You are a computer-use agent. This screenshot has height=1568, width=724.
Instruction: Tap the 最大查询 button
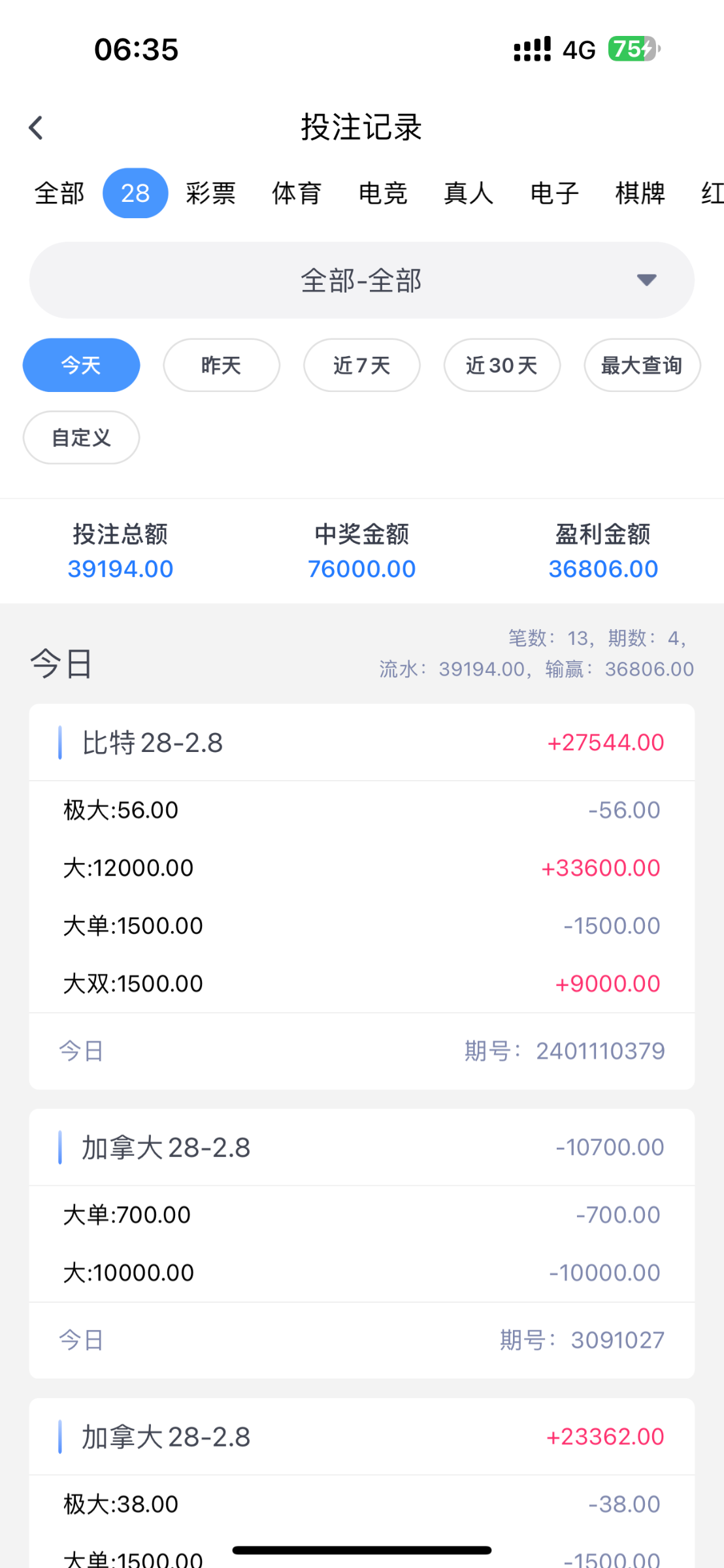point(642,365)
